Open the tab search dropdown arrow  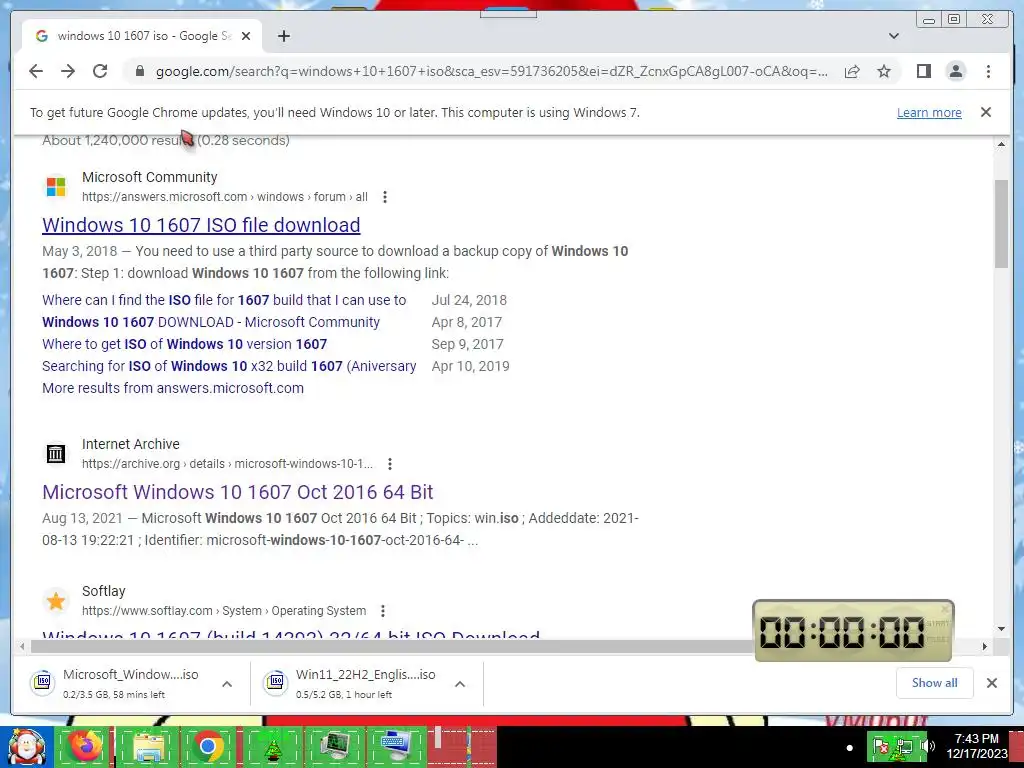894,36
